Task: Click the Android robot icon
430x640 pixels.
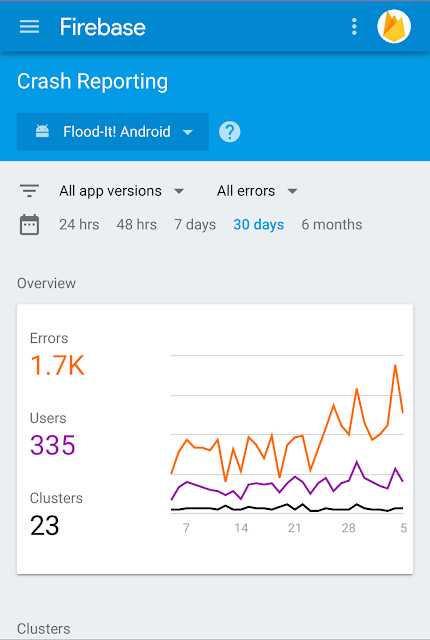Action: [x=42, y=131]
